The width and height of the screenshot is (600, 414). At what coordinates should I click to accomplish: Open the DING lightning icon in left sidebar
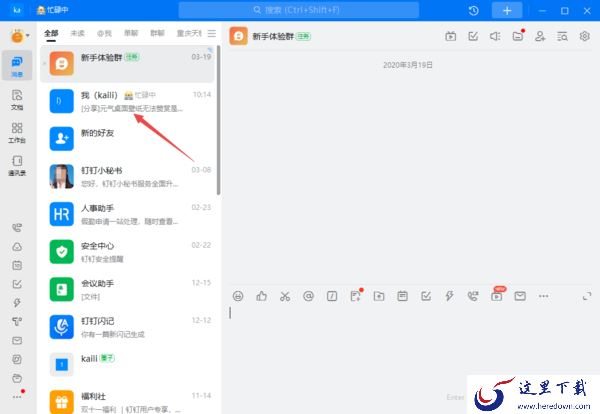(x=17, y=303)
